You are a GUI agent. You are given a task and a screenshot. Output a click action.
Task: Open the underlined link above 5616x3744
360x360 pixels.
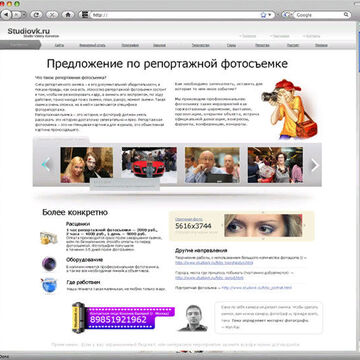pyautogui.click(x=189, y=219)
